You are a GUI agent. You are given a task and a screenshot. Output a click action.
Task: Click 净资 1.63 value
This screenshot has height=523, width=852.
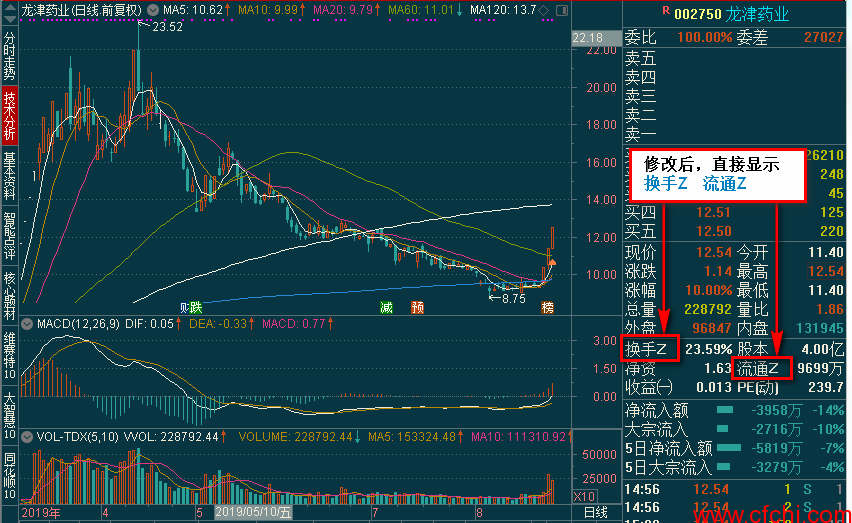[717, 368]
